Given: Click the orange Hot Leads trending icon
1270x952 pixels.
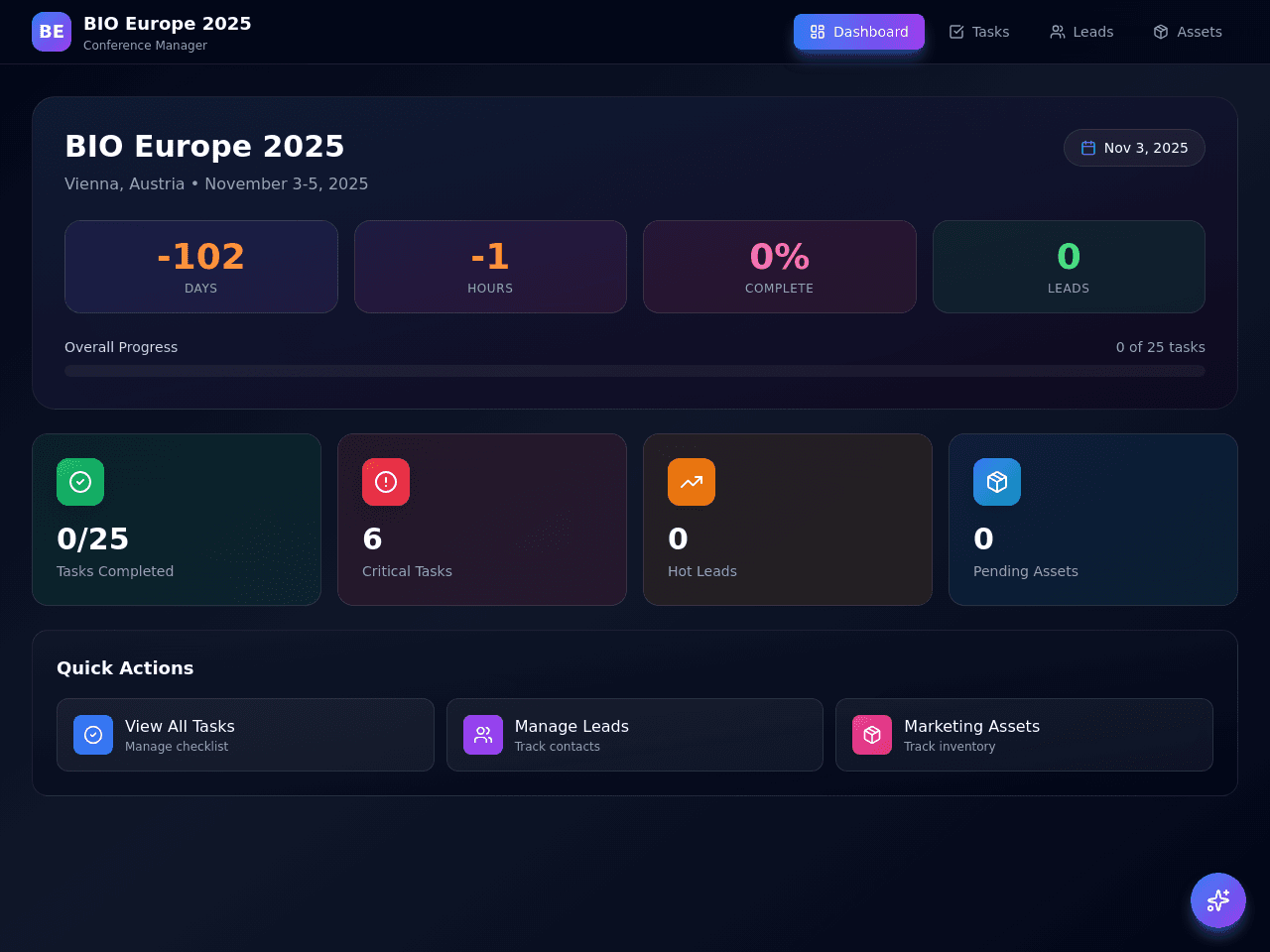Looking at the screenshot, I should [692, 482].
